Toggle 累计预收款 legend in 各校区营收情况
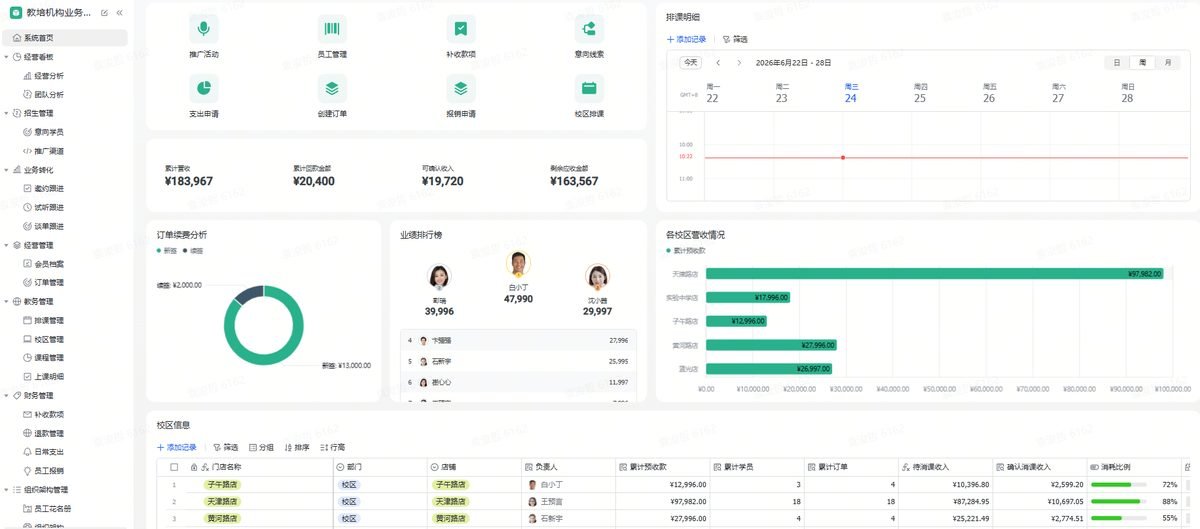 686,250
